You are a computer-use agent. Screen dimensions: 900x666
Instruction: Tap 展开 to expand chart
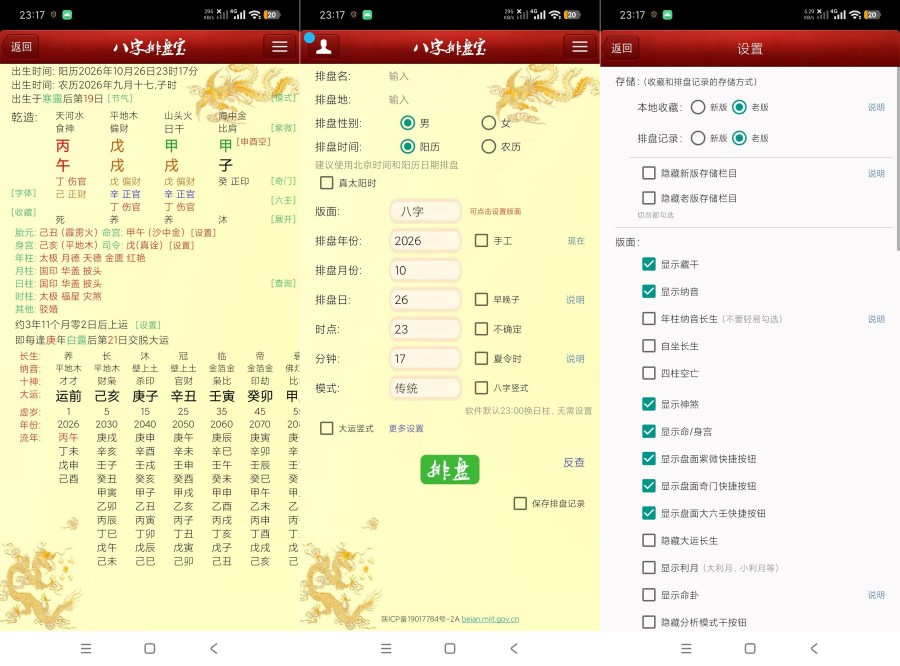(x=283, y=219)
